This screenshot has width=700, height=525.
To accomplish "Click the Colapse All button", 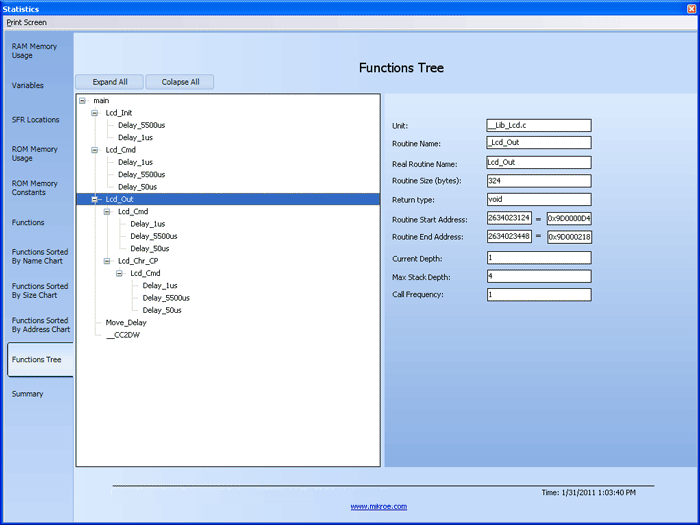I will pyautogui.click(x=180, y=82).
